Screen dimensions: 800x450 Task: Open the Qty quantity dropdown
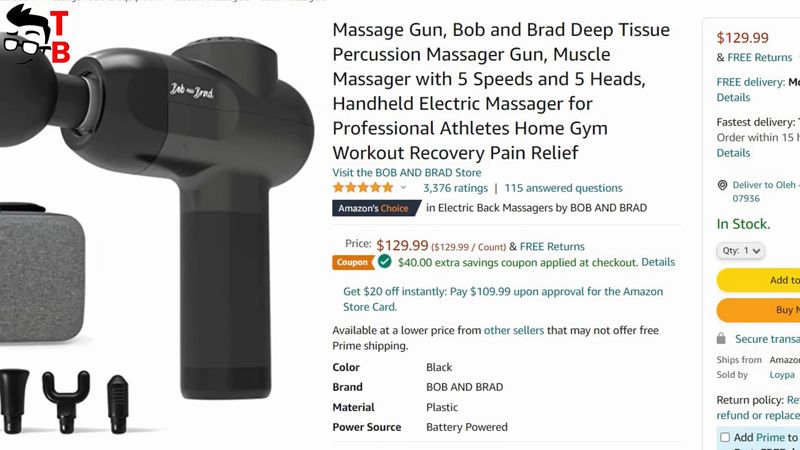click(x=740, y=251)
